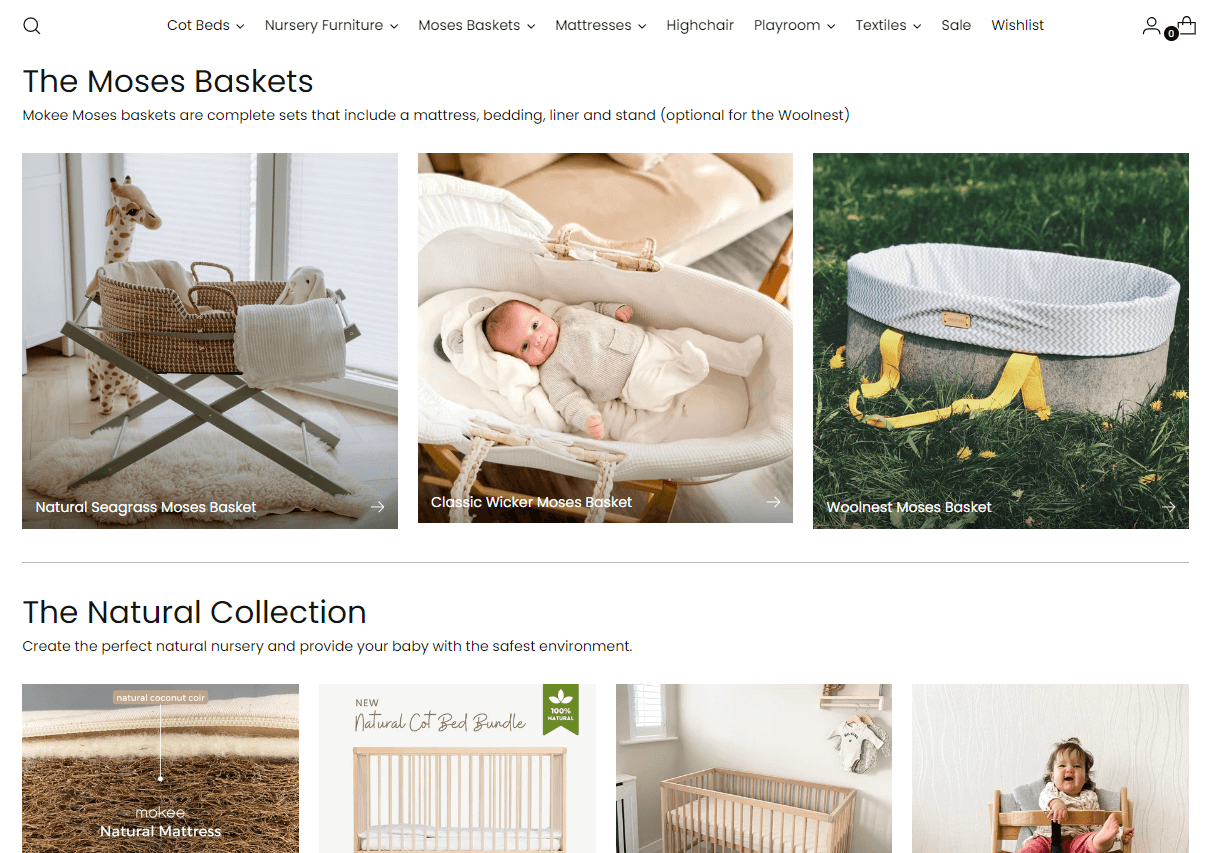Go to the Highchair menu item
This screenshot has height=853, width=1216.
click(x=700, y=25)
